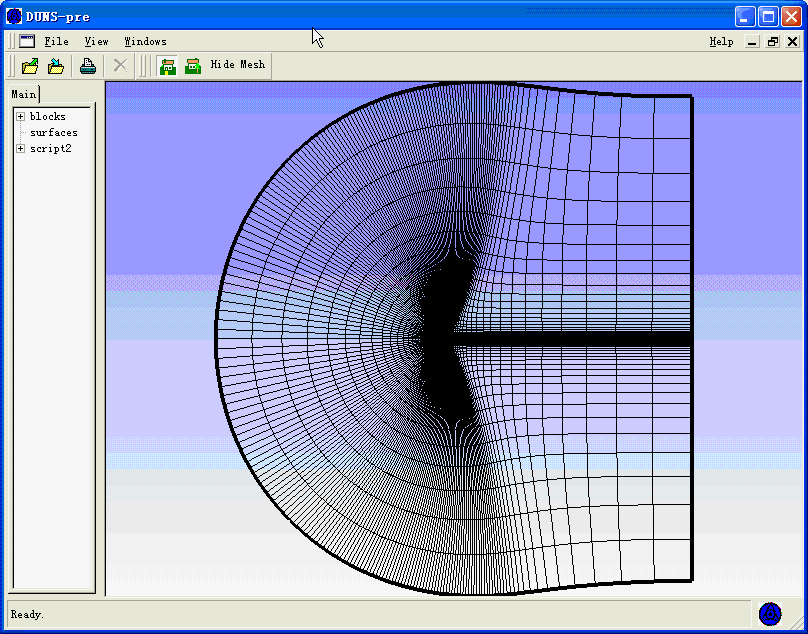Open the Help menu

721,41
